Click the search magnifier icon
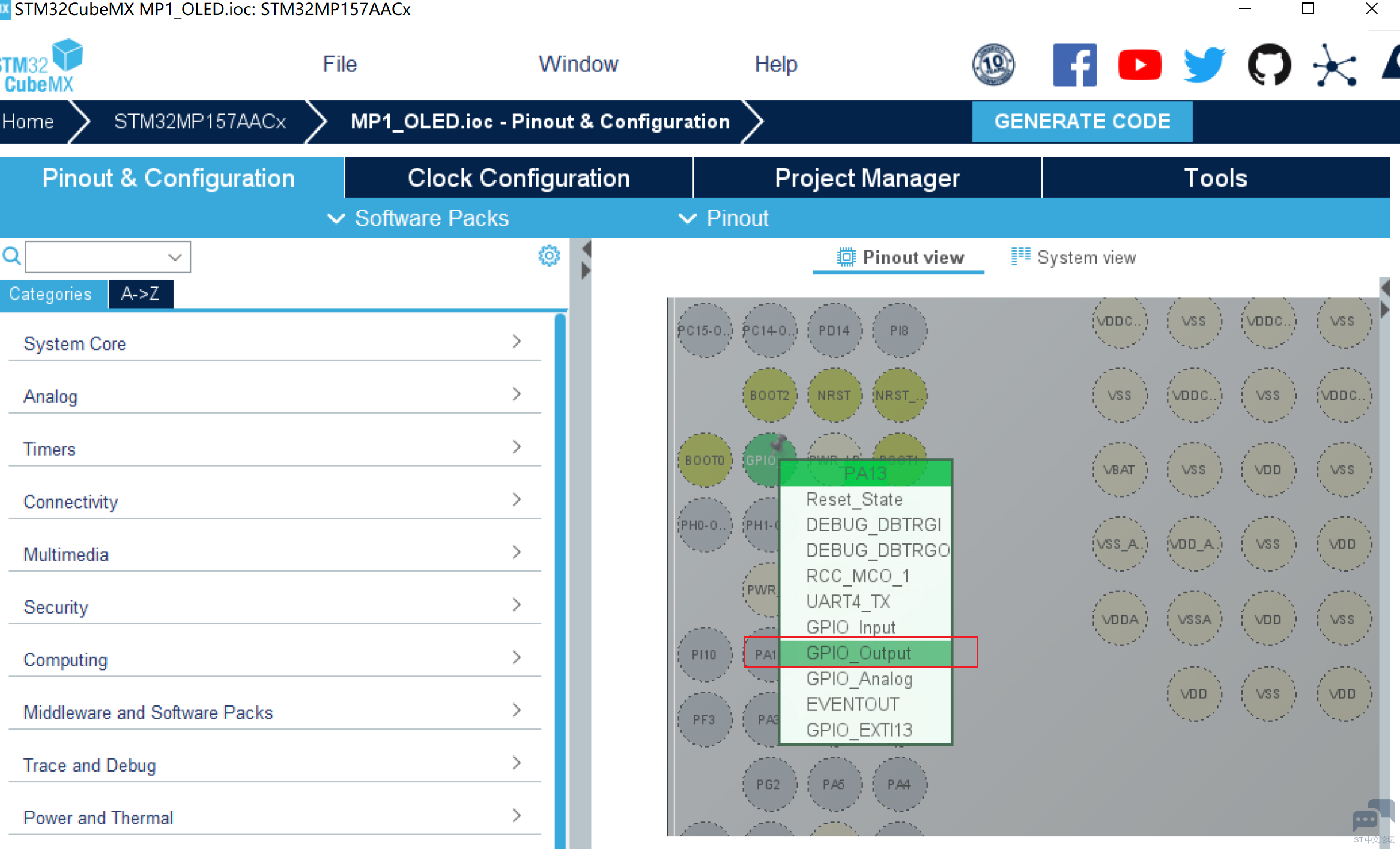Image resolution: width=1400 pixels, height=849 pixels. point(11,256)
